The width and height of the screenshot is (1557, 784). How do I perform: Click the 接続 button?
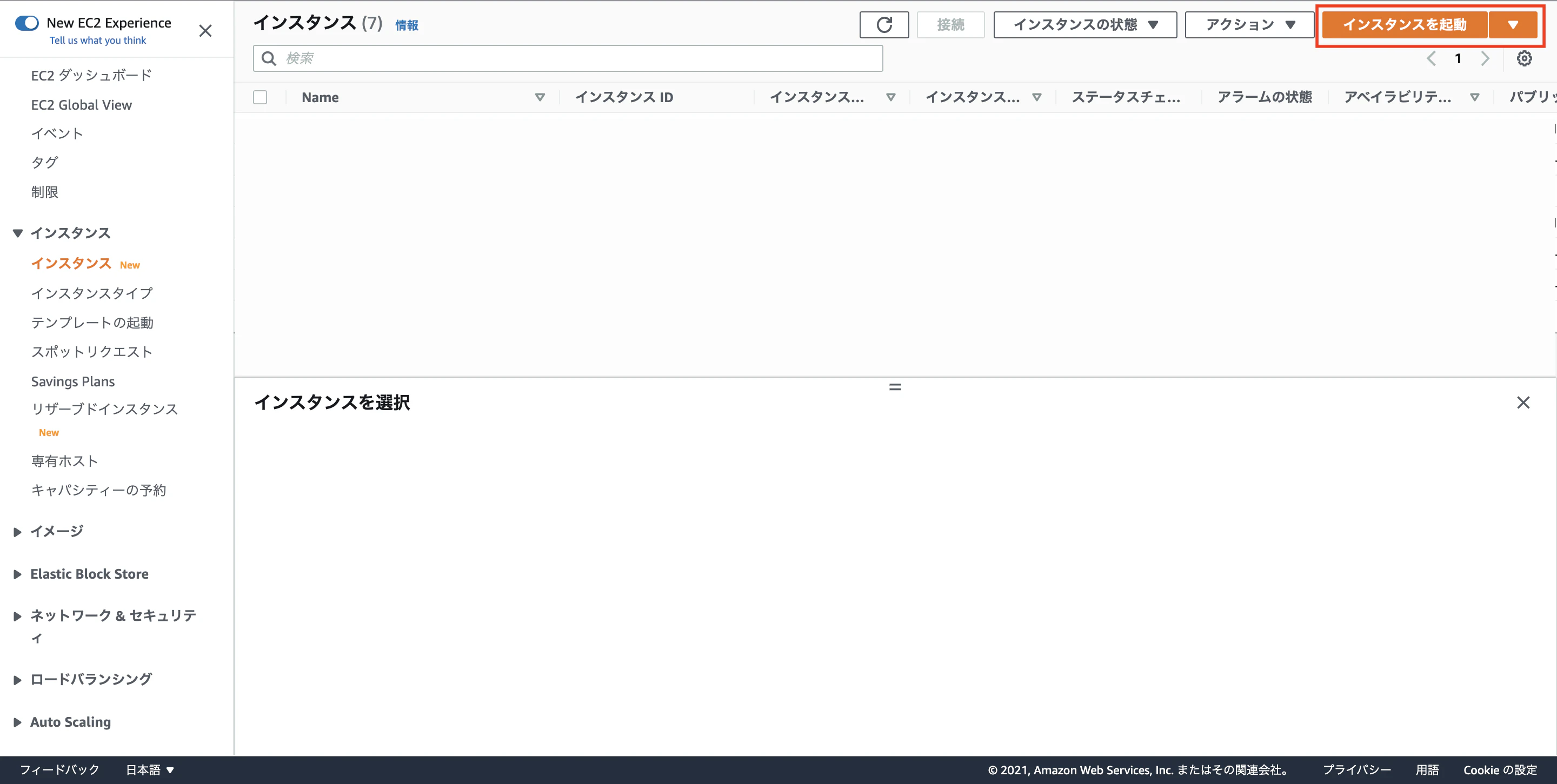click(950, 25)
